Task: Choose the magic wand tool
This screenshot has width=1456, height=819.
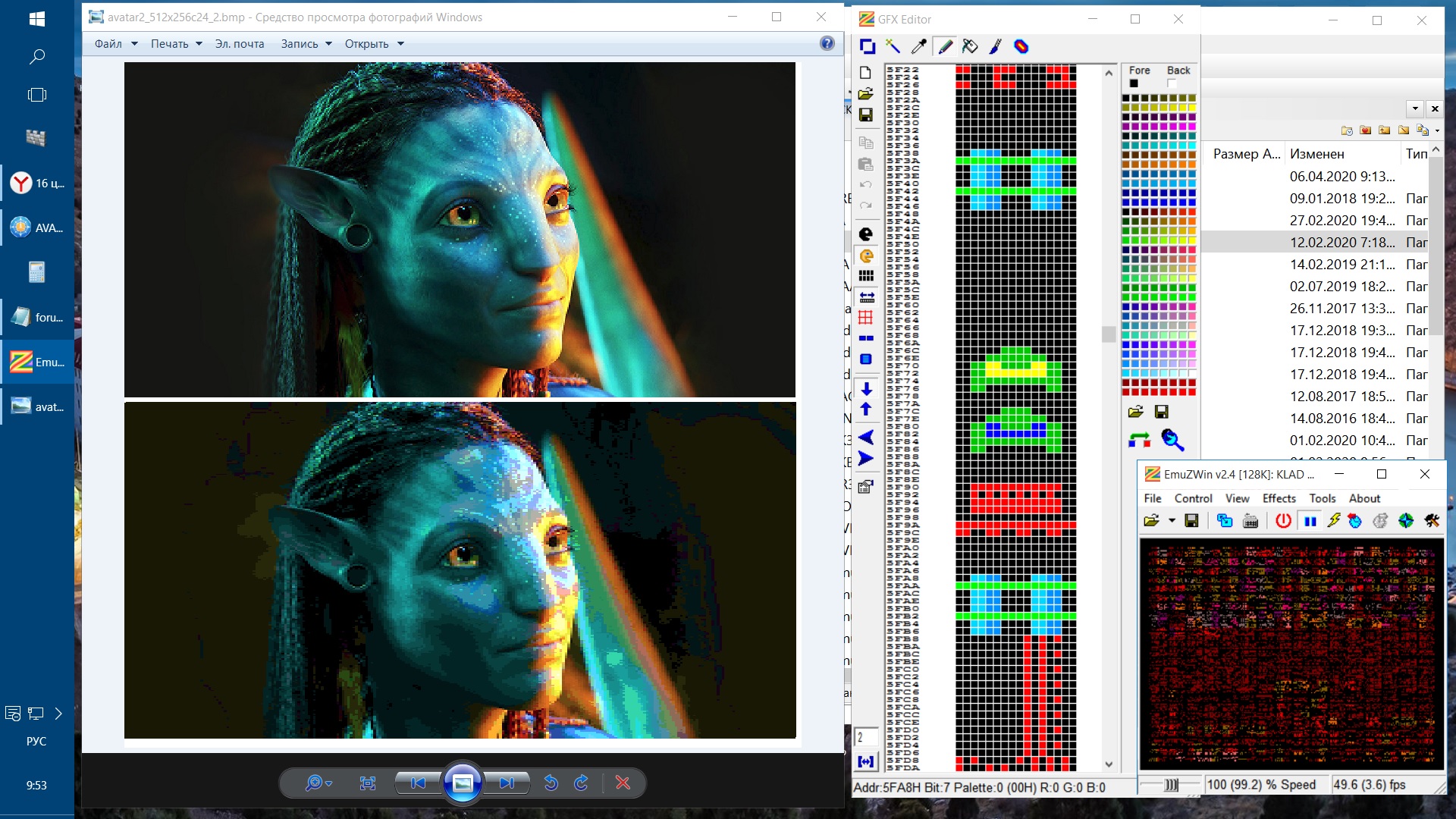Action: [x=893, y=47]
